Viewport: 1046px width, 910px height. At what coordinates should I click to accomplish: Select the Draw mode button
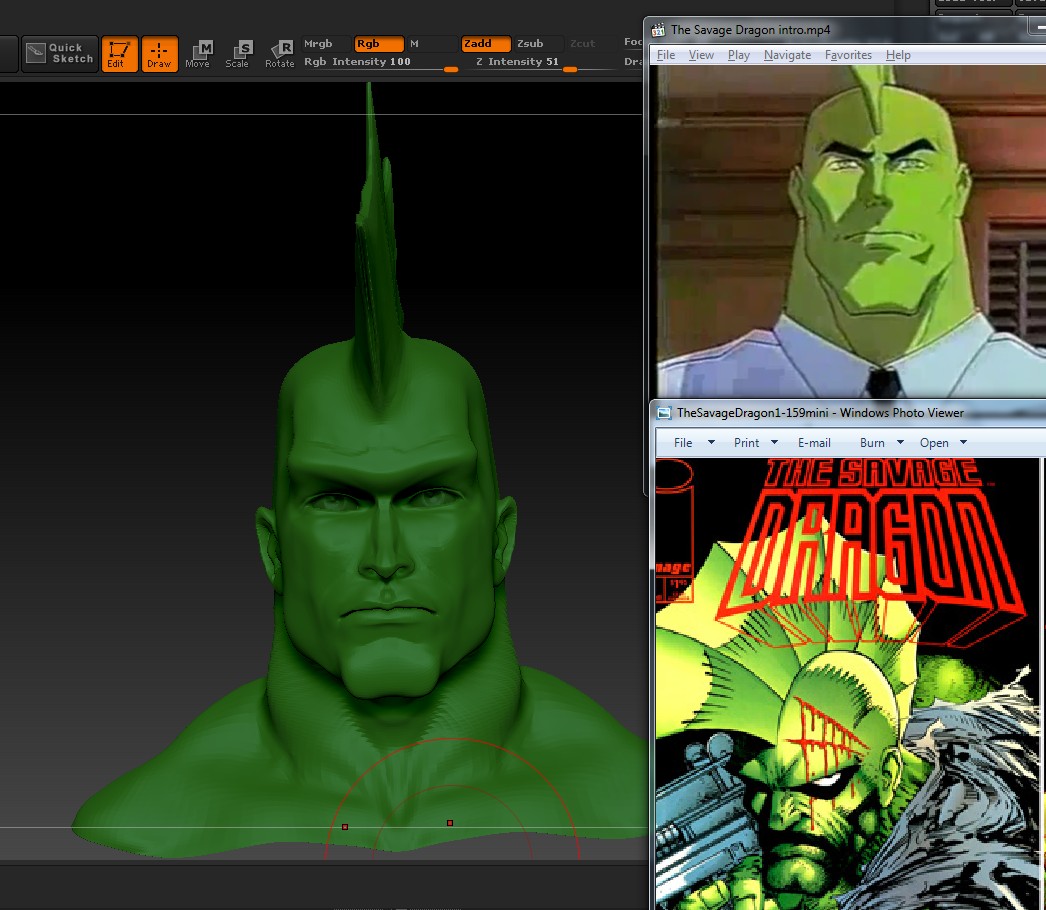click(159, 54)
